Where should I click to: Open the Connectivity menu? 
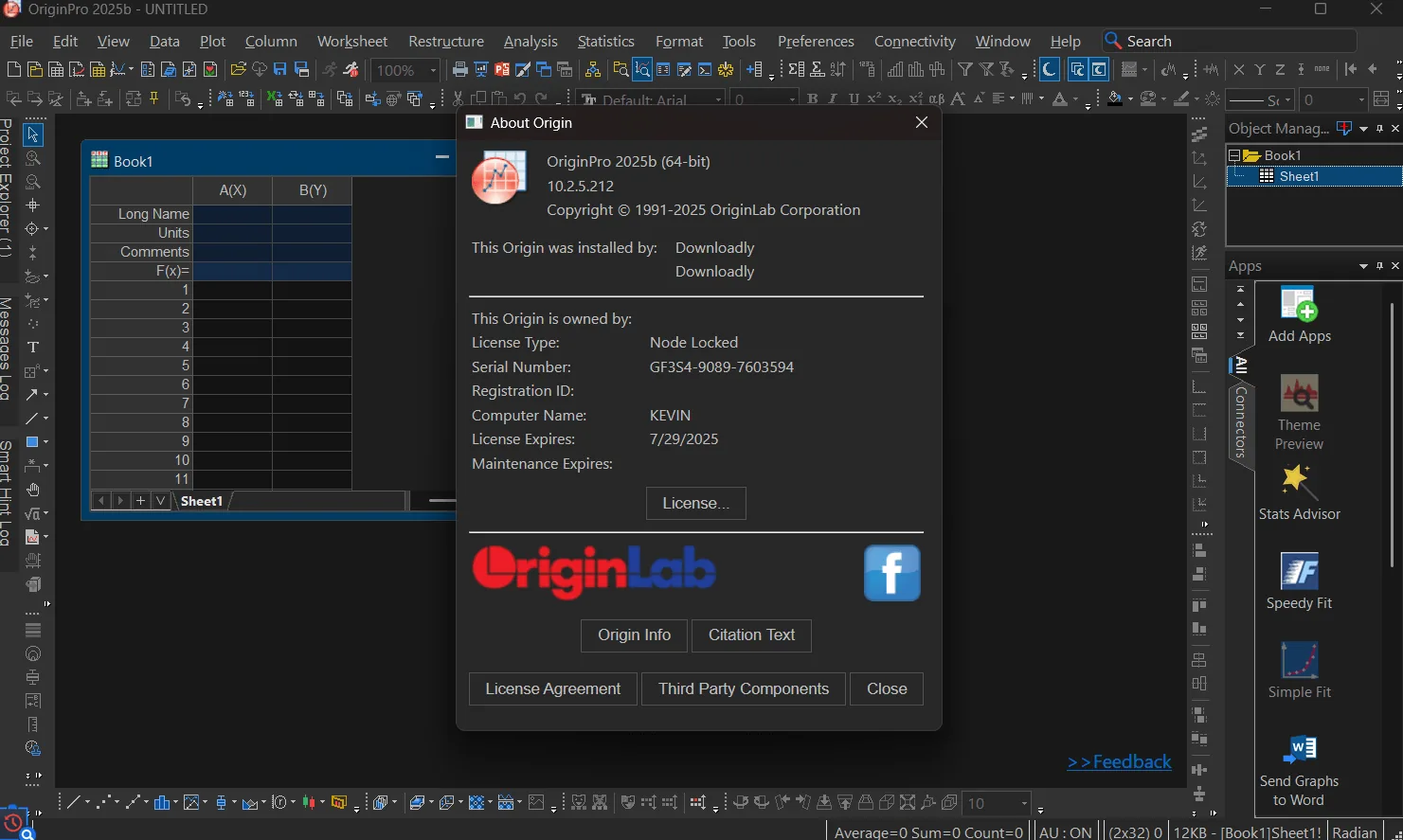point(915,42)
